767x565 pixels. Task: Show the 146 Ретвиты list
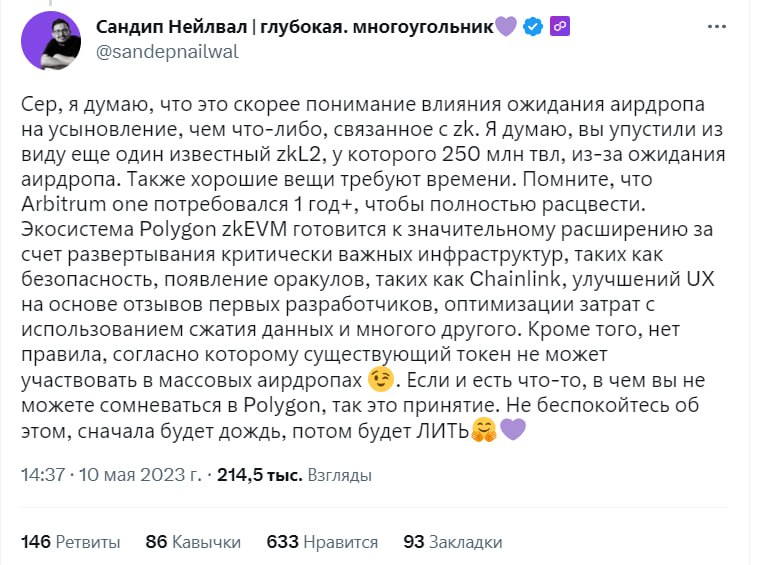coord(71,542)
